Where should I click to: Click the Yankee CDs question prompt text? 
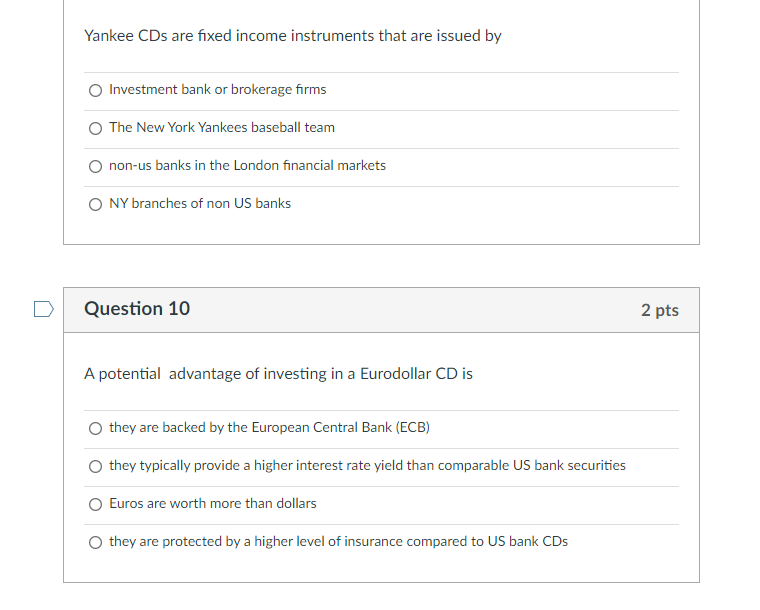point(293,36)
